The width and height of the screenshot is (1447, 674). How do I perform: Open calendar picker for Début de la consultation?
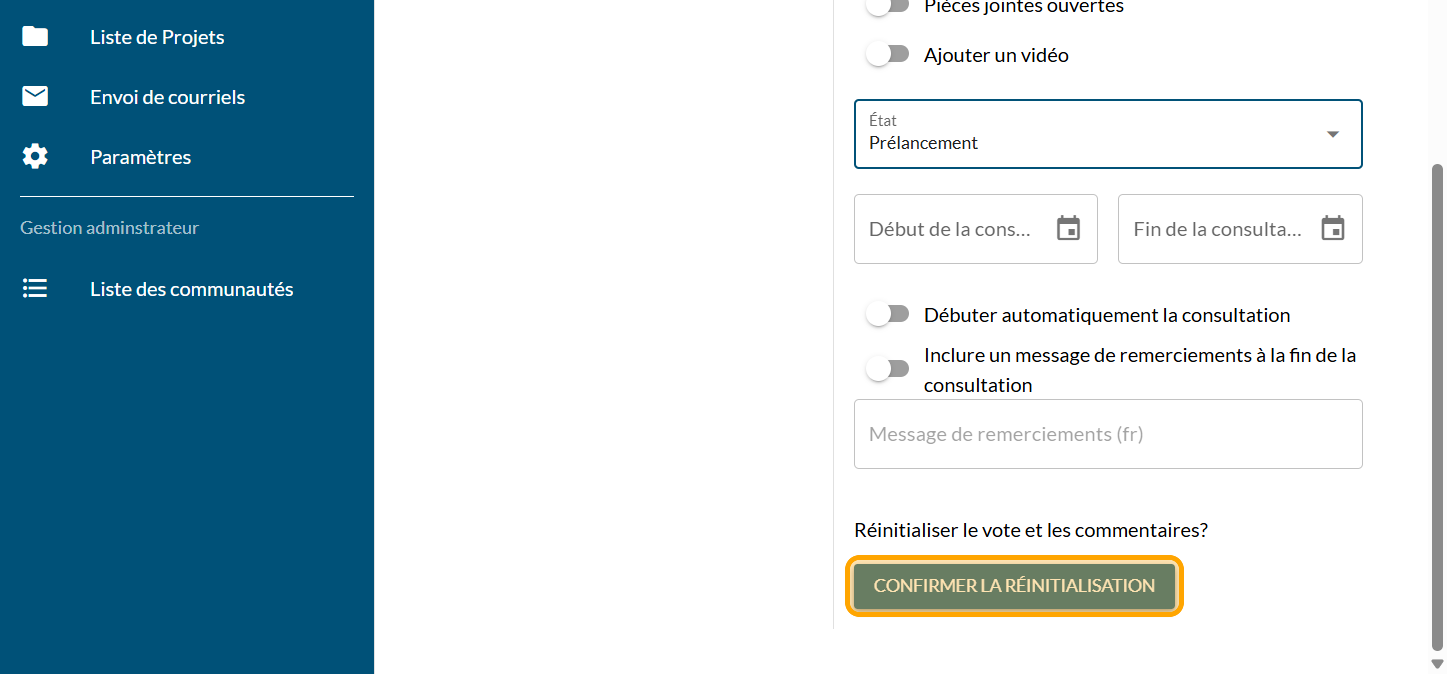click(1068, 229)
